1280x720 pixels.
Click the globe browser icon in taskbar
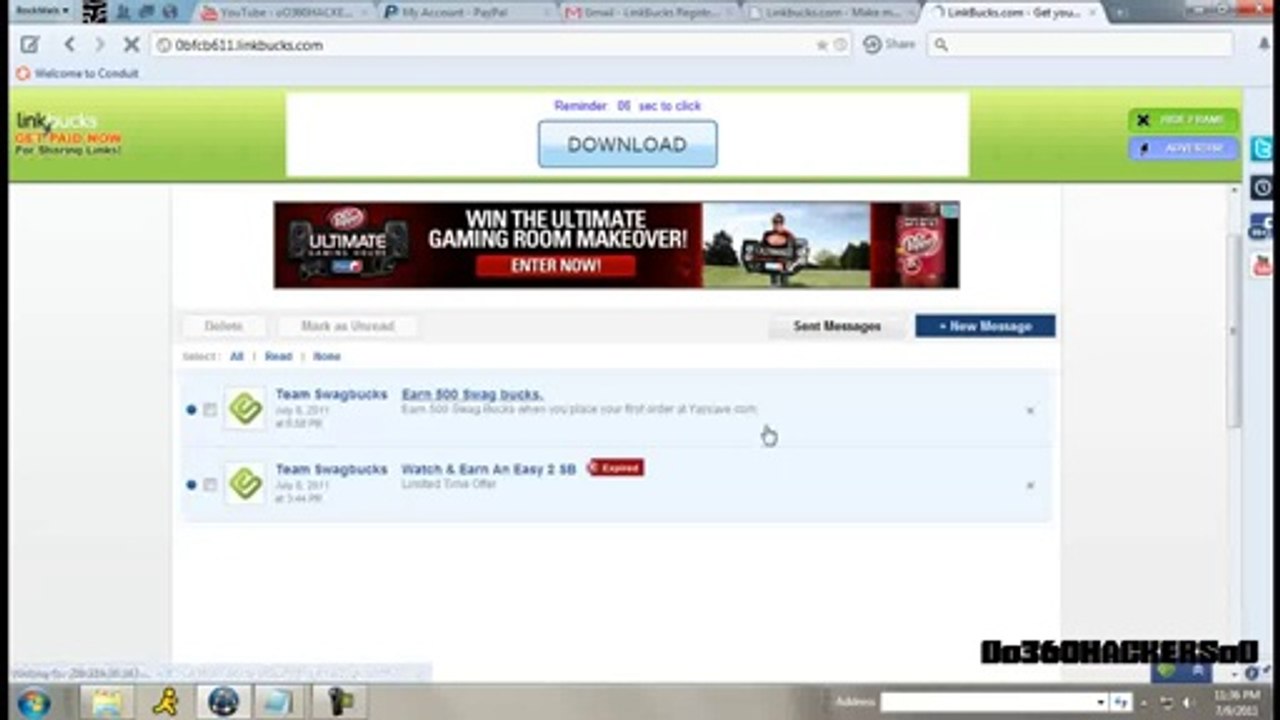click(x=223, y=702)
